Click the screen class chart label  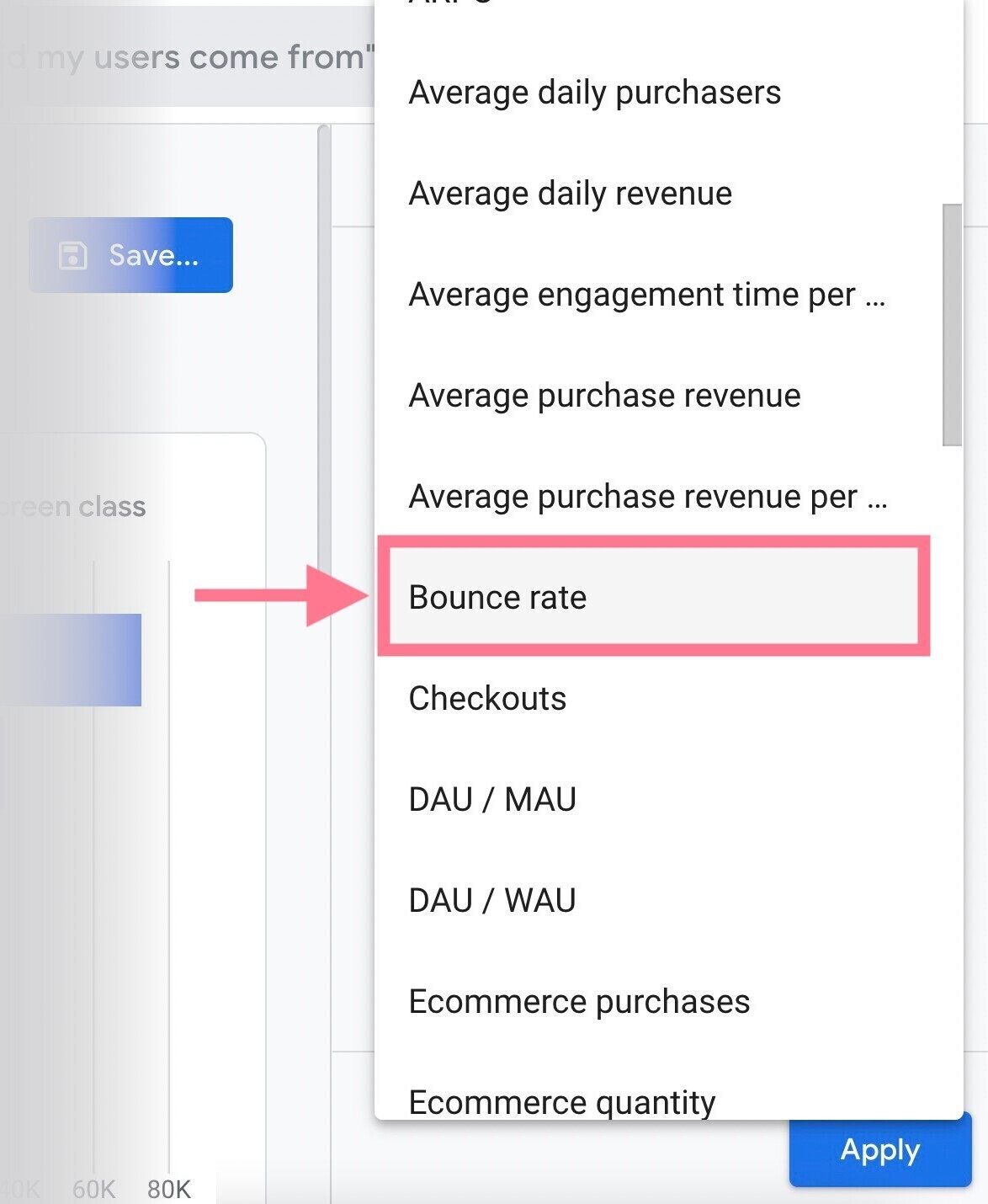pos(73,506)
